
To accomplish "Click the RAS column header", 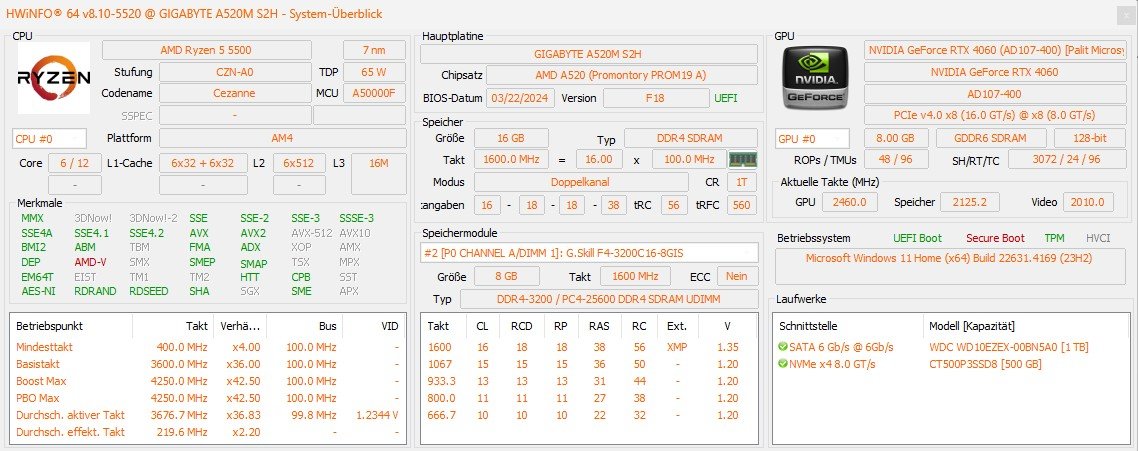I will pyautogui.click(x=599, y=326).
